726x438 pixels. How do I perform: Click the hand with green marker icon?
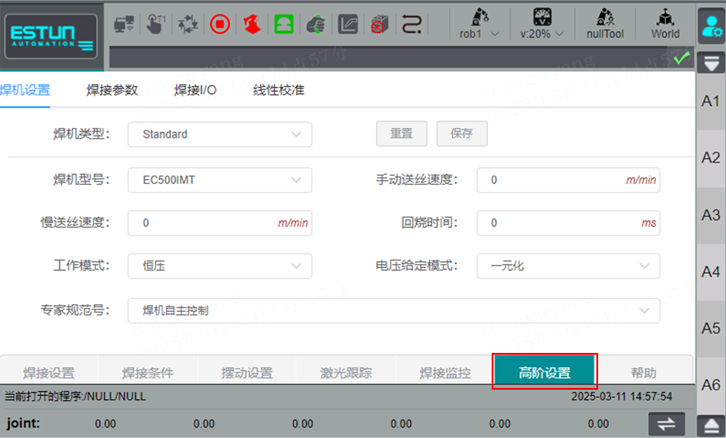tap(316, 24)
